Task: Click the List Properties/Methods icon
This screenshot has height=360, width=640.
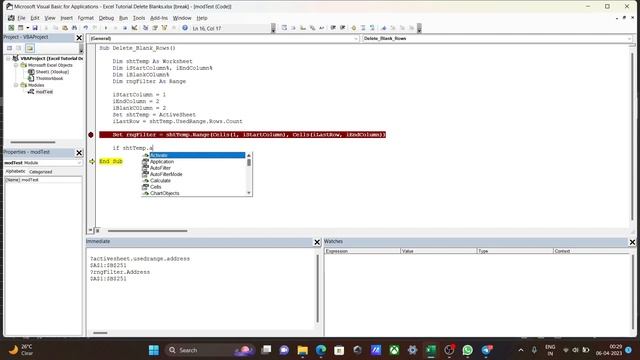Action: (x=284, y=28)
